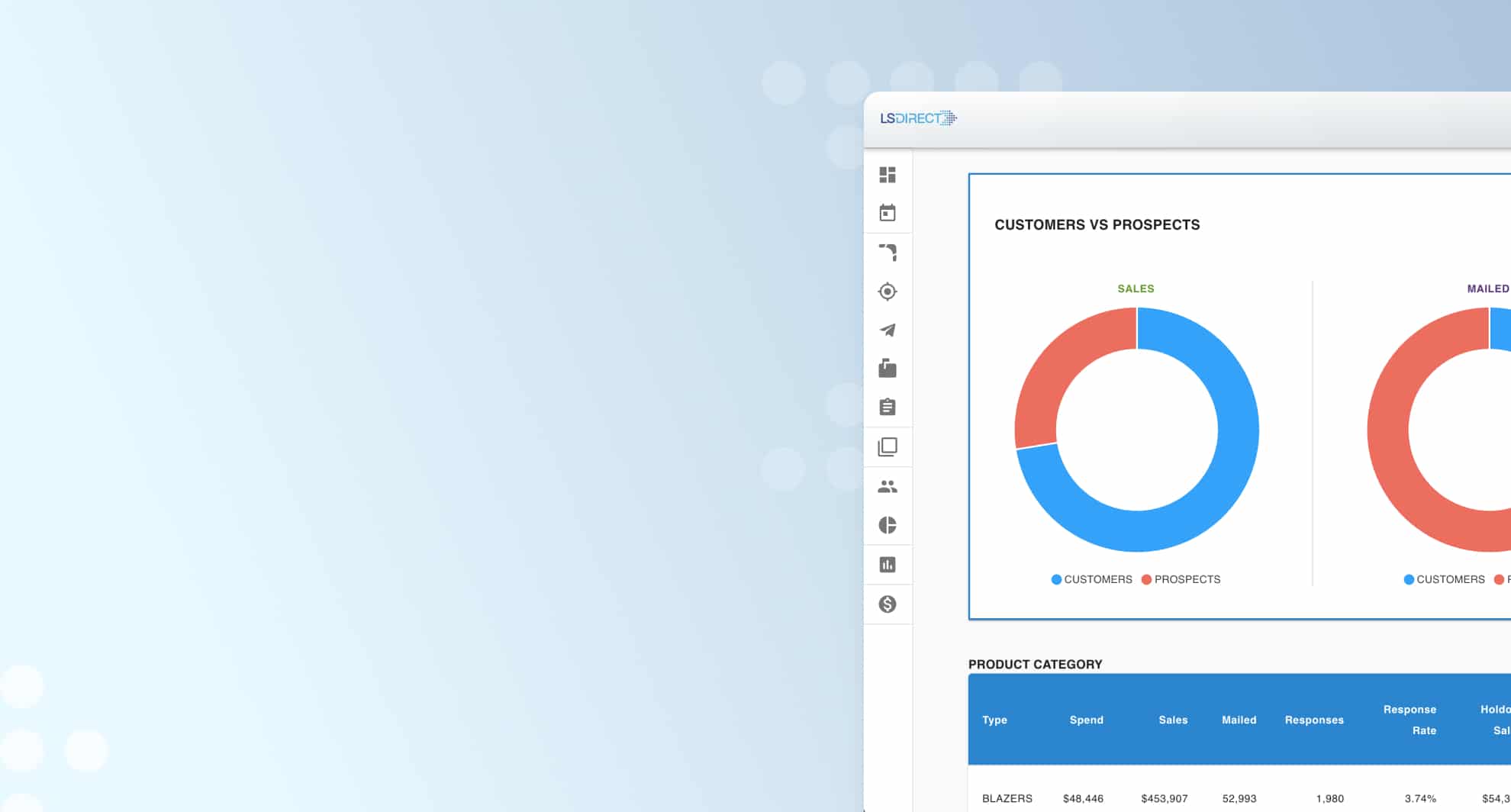Click the paper plane send icon
The height and width of the screenshot is (812, 1511).
(x=887, y=330)
